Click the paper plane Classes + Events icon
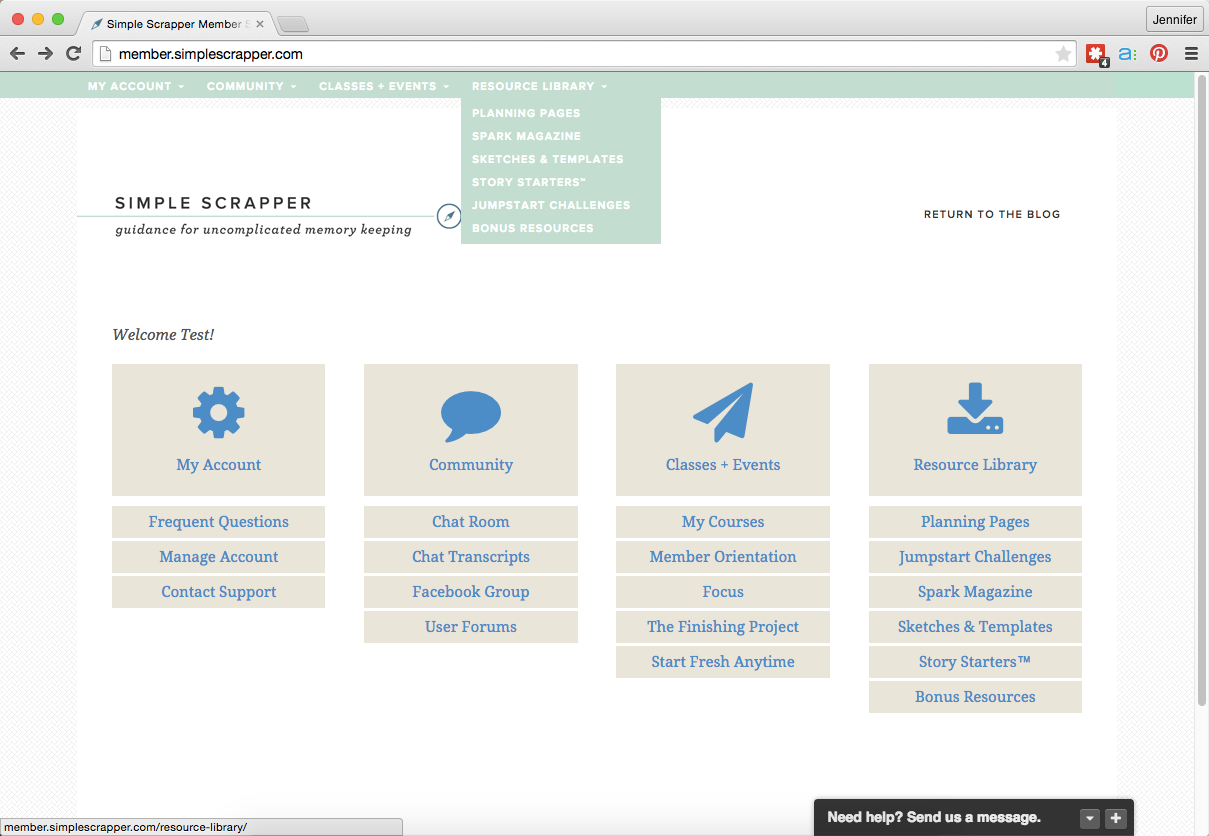The height and width of the screenshot is (836, 1209). click(722, 412)
